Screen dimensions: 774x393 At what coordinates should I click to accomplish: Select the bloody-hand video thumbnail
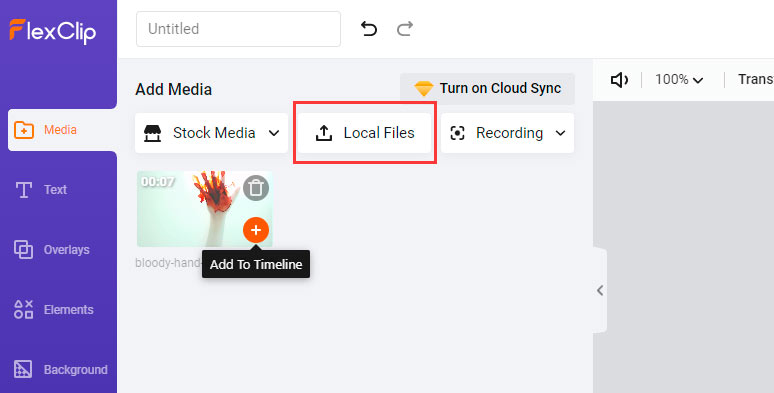pyautogui.click(x=204, y=209)
